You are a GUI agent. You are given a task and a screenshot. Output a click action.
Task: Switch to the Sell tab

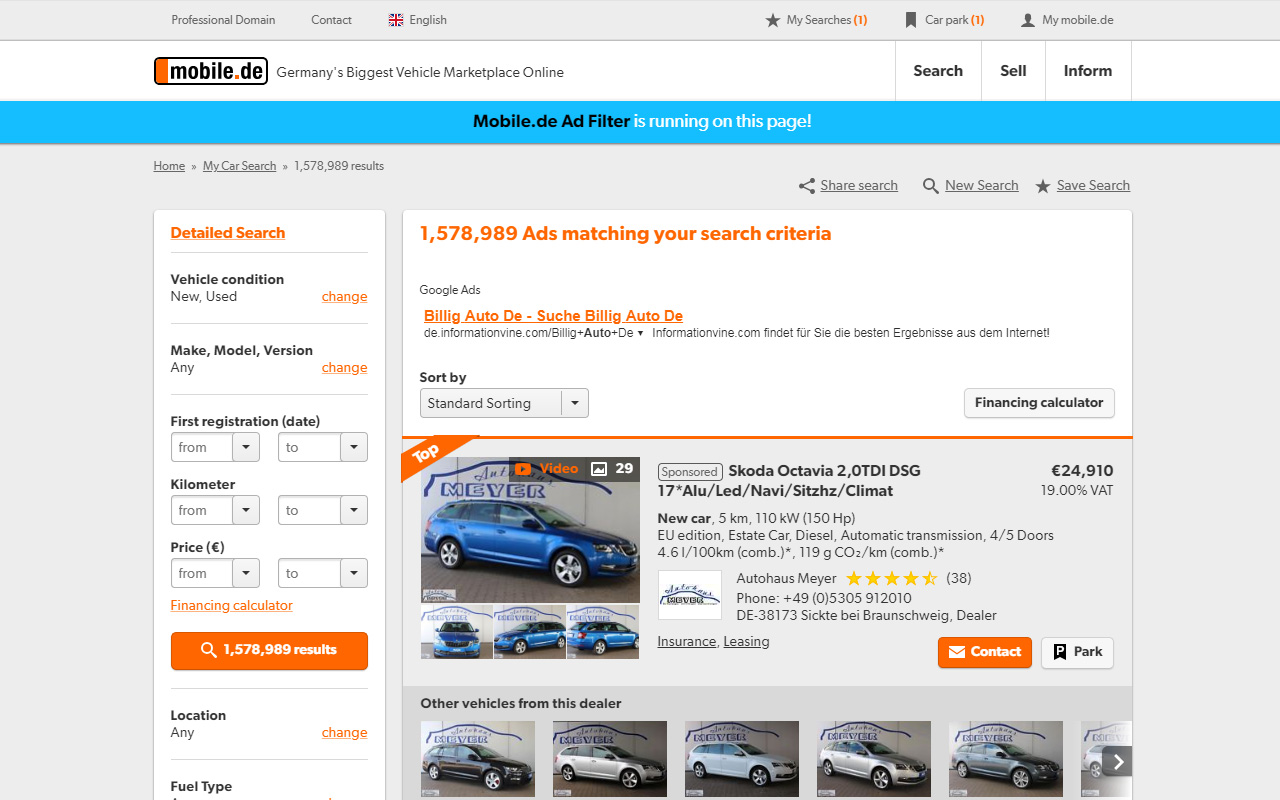click(1013, 70)
